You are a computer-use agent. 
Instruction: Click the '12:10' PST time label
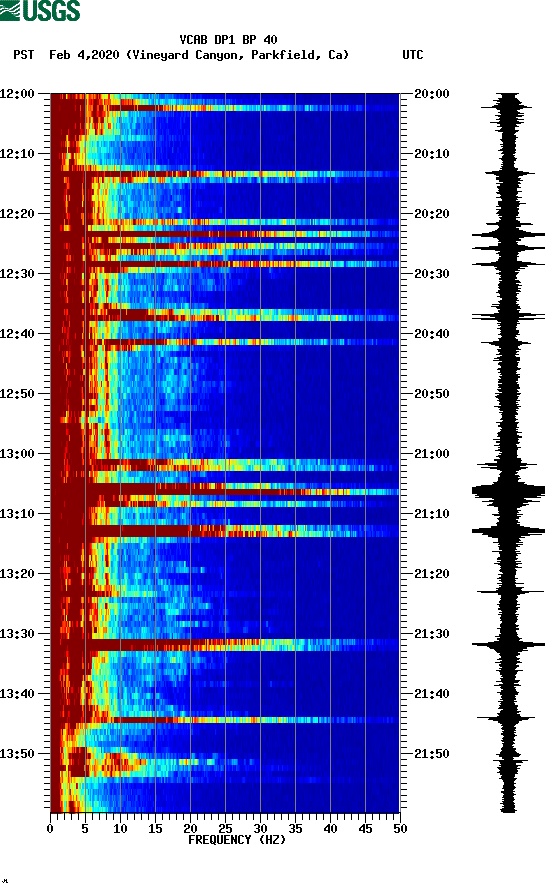pyautogui.click(x=18, y=154)
